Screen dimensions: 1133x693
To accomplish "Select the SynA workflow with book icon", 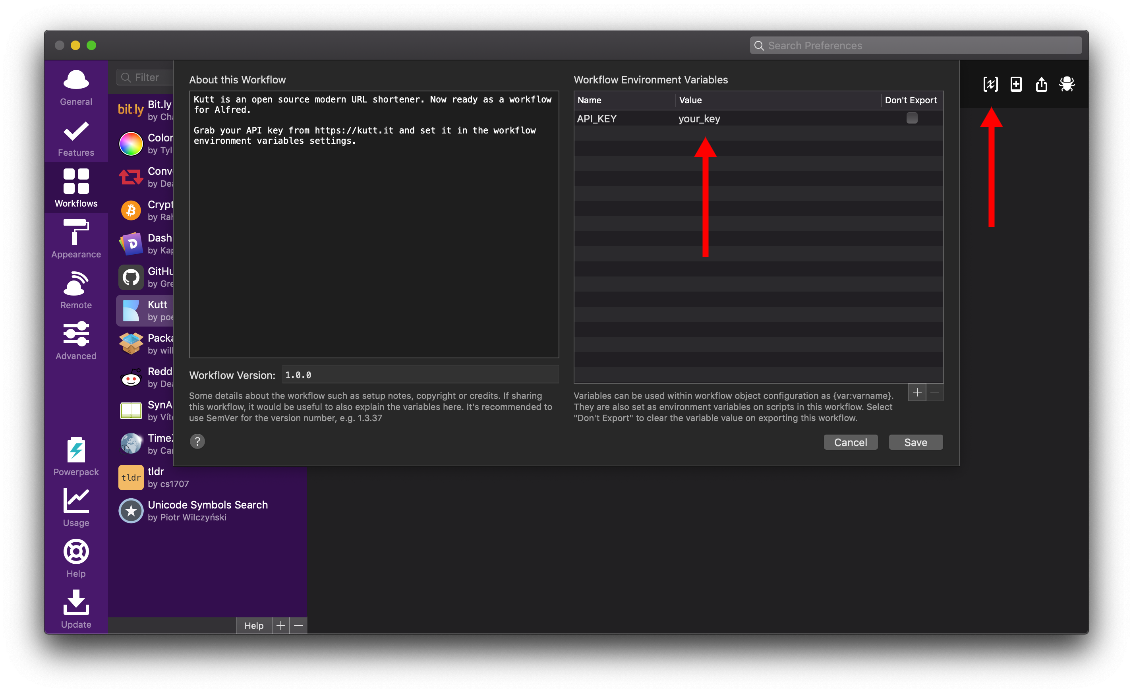I will coord(145,410).
